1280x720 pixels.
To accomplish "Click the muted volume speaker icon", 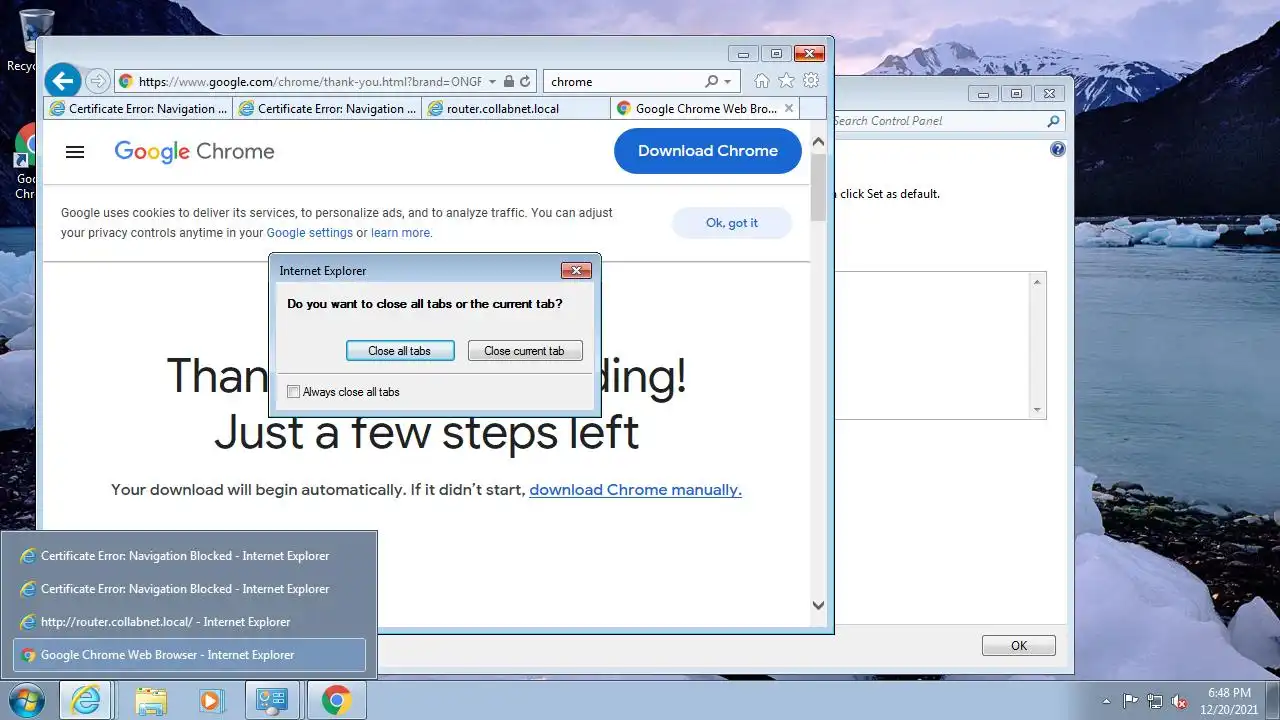I will (1180, 701).
